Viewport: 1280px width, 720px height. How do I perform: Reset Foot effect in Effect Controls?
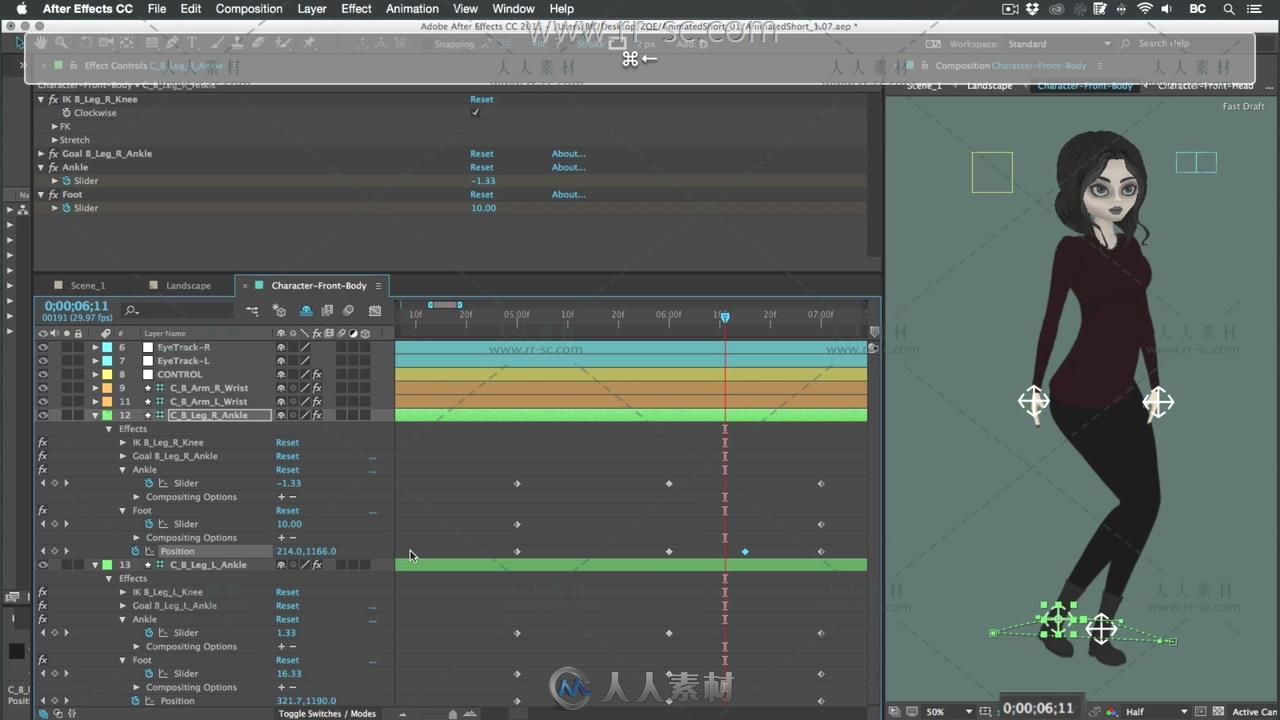pyautogui.click(x=482, y=195)
